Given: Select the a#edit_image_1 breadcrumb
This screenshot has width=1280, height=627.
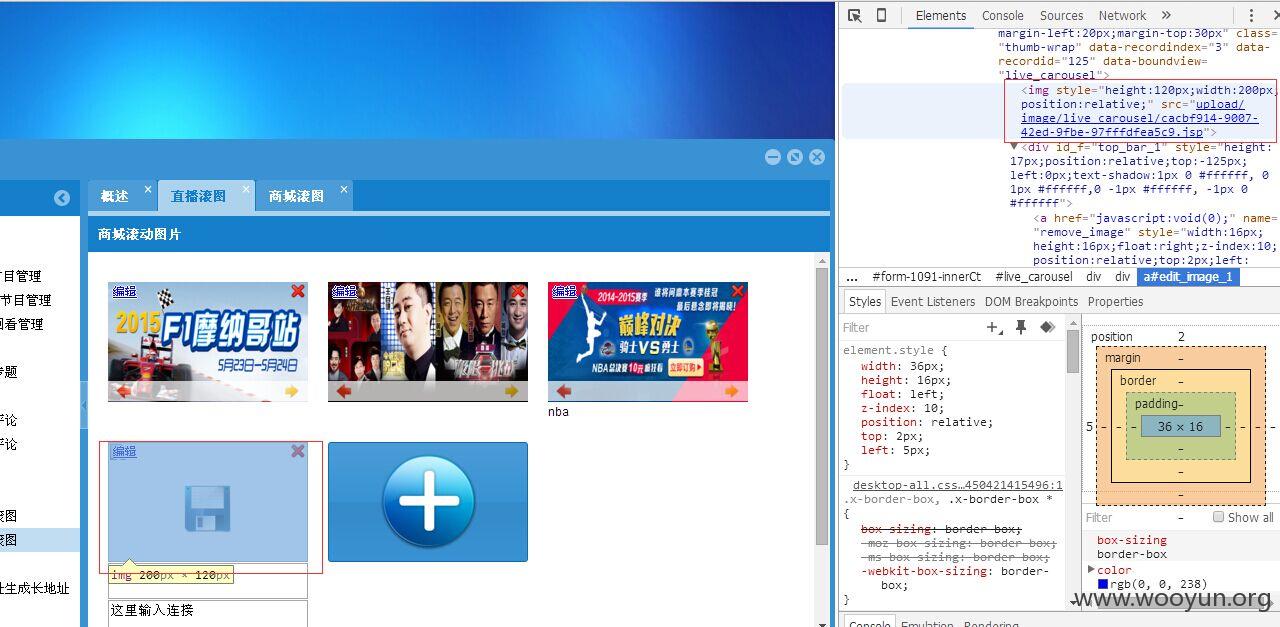Looking at the screenshot, I should click(1188, 277).
